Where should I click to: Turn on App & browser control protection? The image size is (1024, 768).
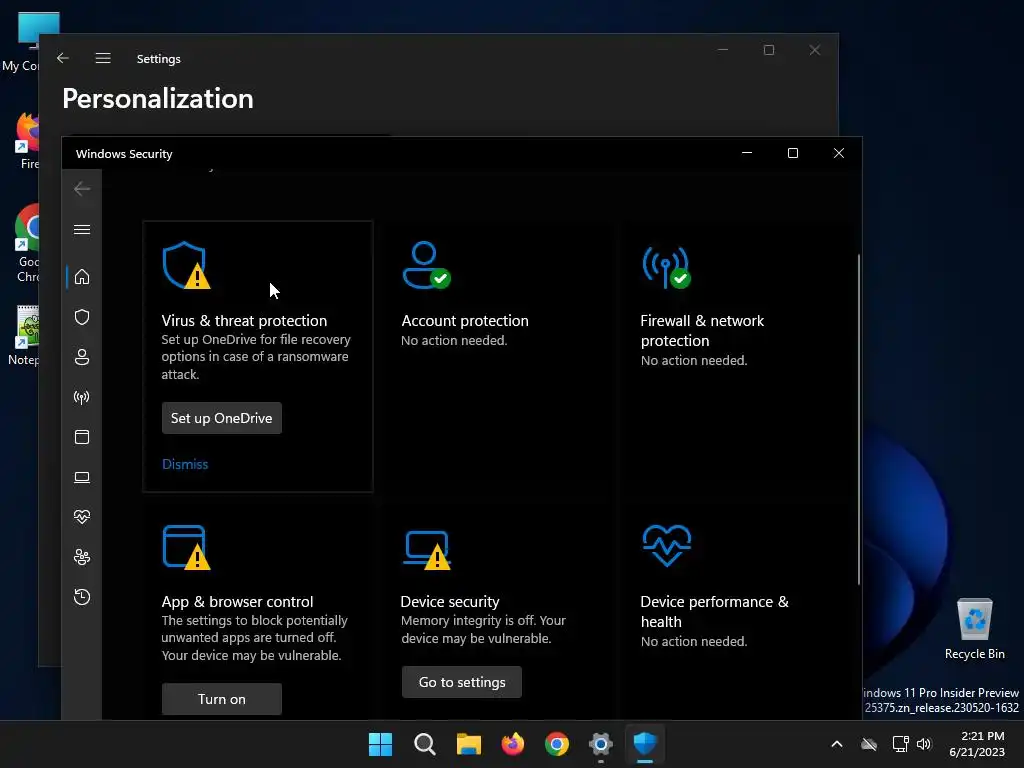221,699
